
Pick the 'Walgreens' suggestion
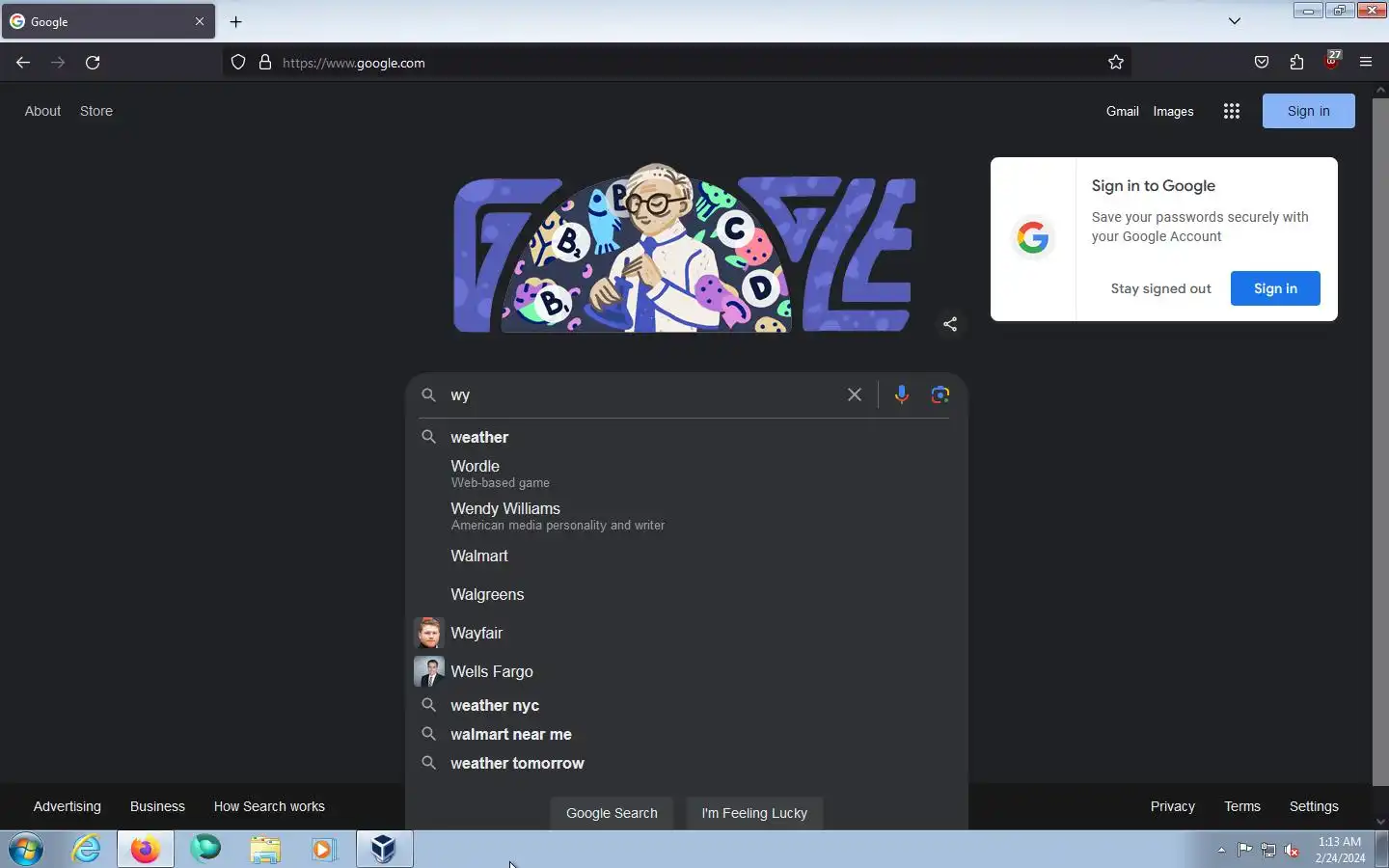[686, 594]
